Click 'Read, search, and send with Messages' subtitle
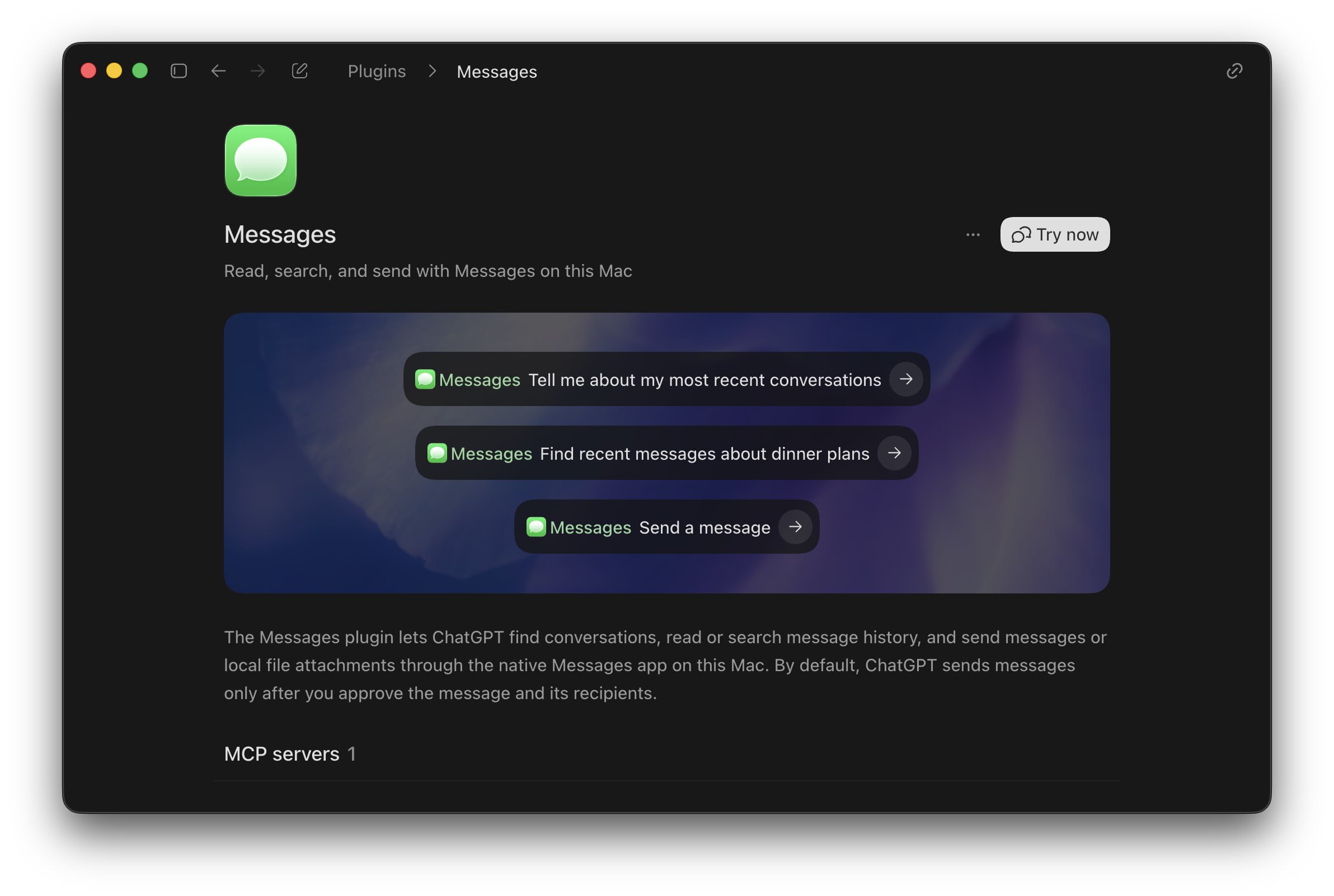The height and width of the screenshot is (896, 1334). (428, 270)
